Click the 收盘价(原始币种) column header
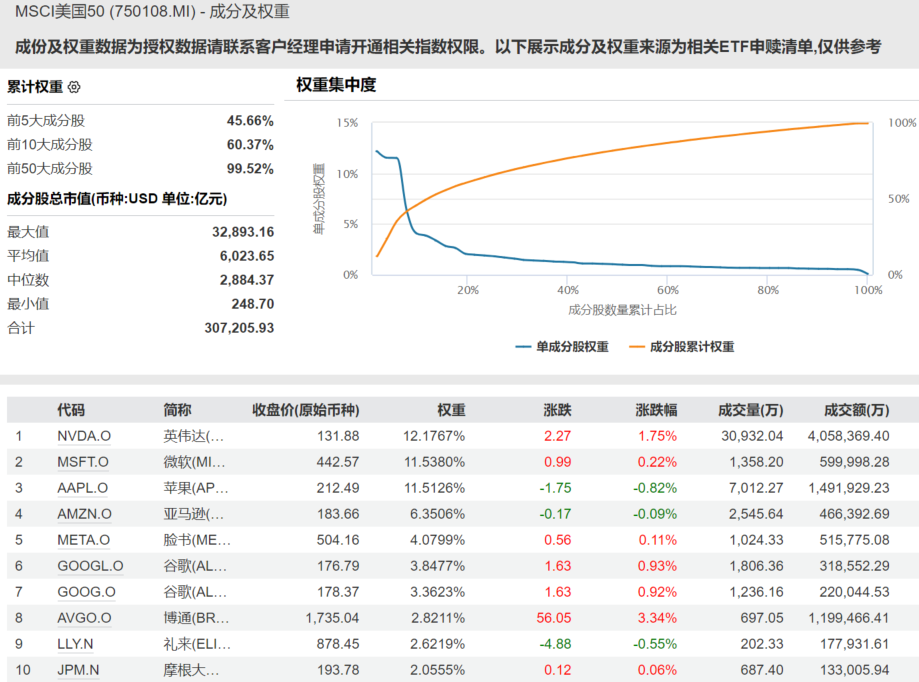 click(x=305, y=410)
